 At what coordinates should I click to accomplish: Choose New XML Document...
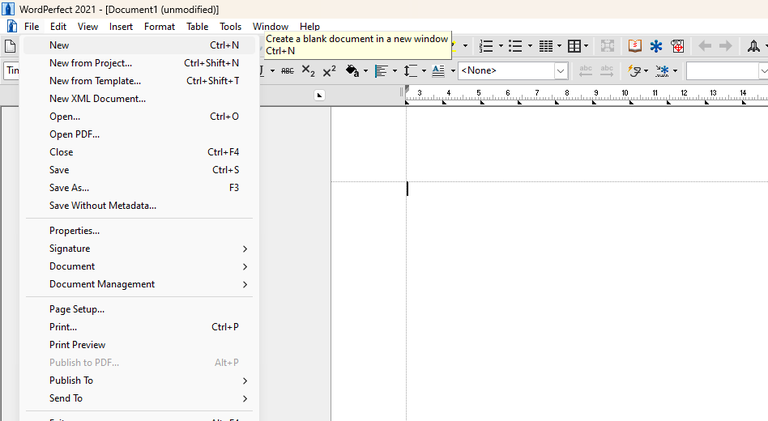click(x=139, y=98)
